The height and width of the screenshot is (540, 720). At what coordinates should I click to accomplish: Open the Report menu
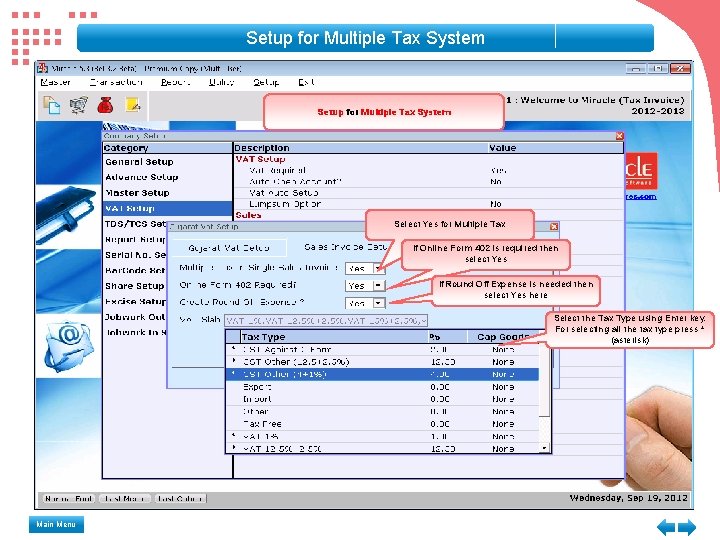[175, 82]
